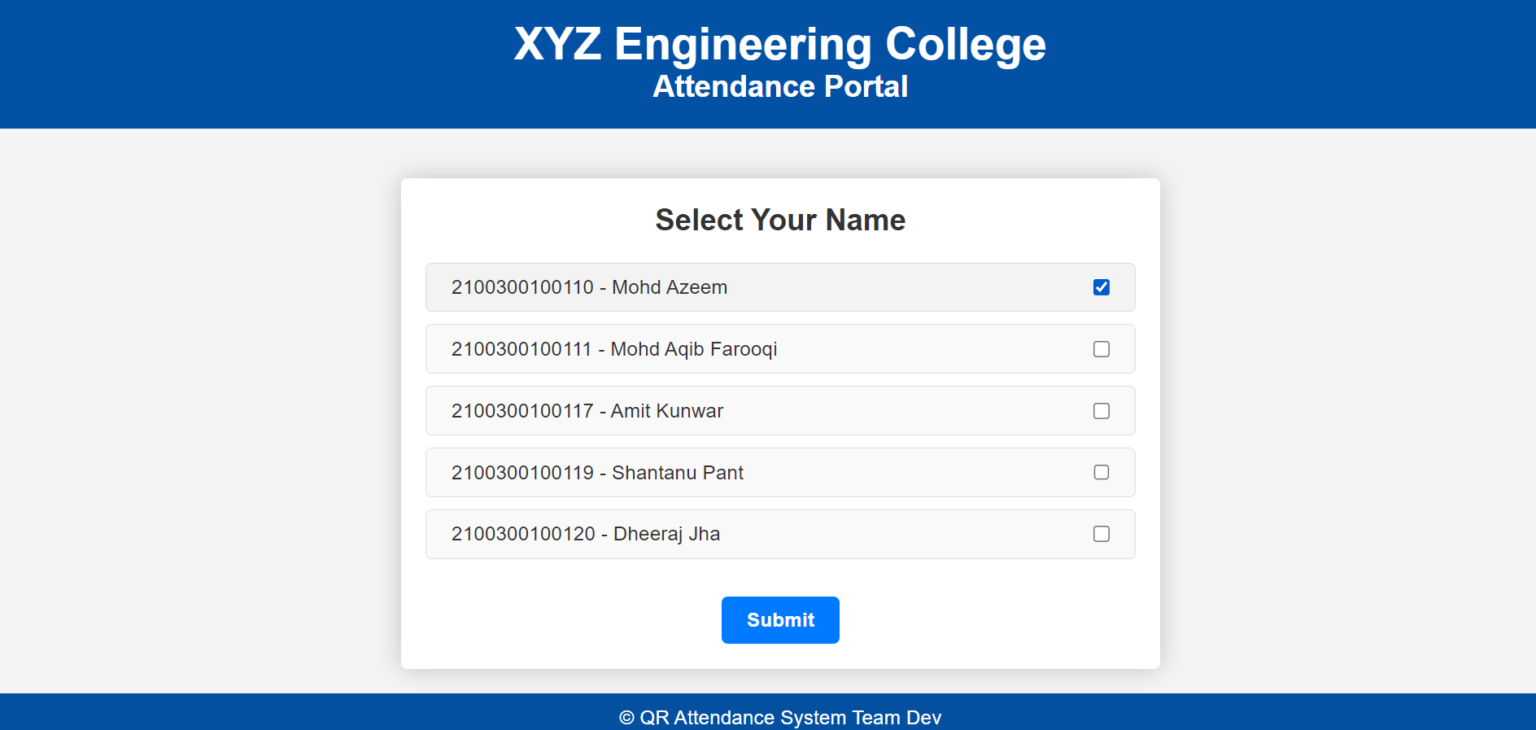Click the footer text QR Attendance System Team Dev
This screenshot has height=730, width=1536.
click(780, 717)
